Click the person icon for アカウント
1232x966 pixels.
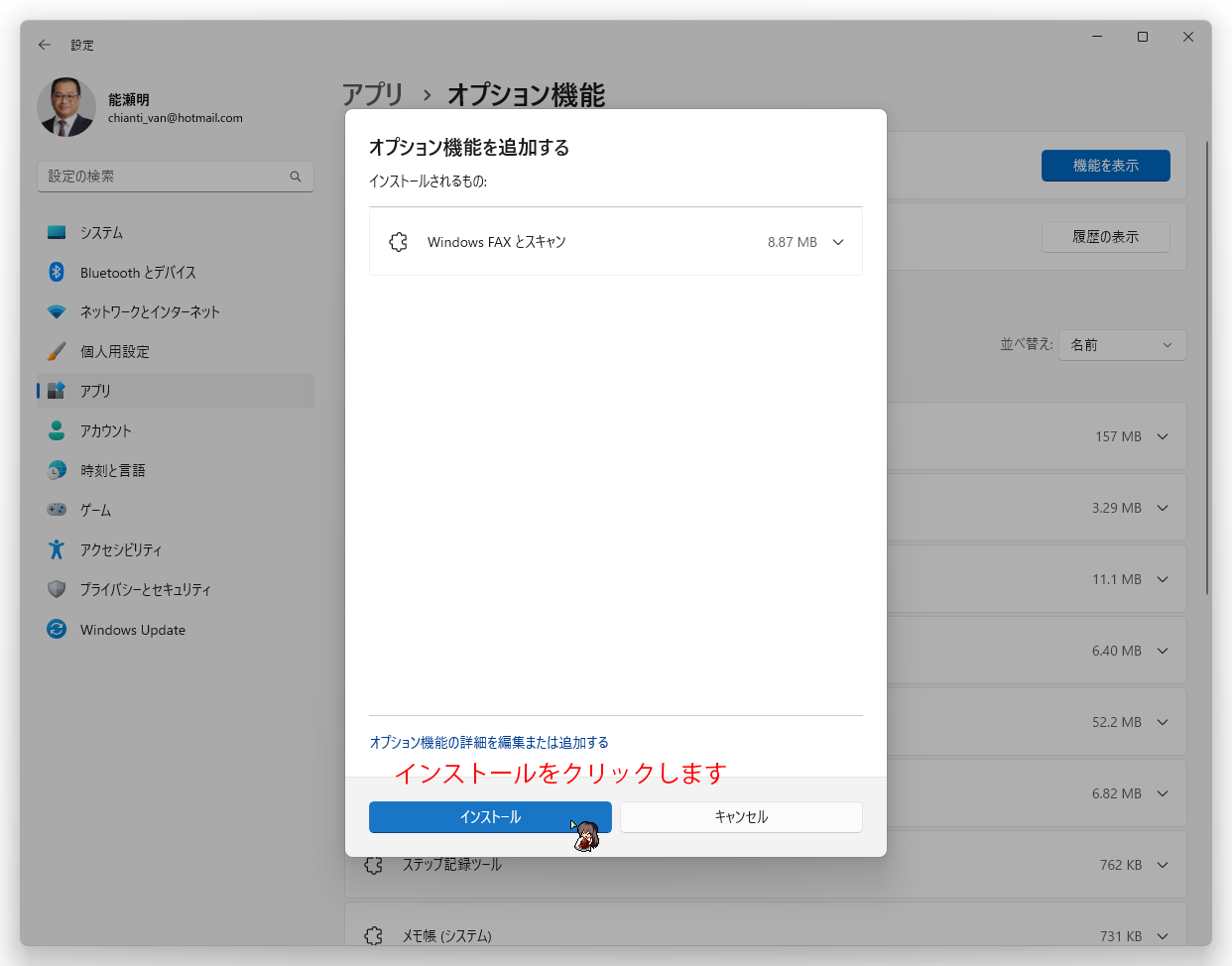tap(57, 430)
